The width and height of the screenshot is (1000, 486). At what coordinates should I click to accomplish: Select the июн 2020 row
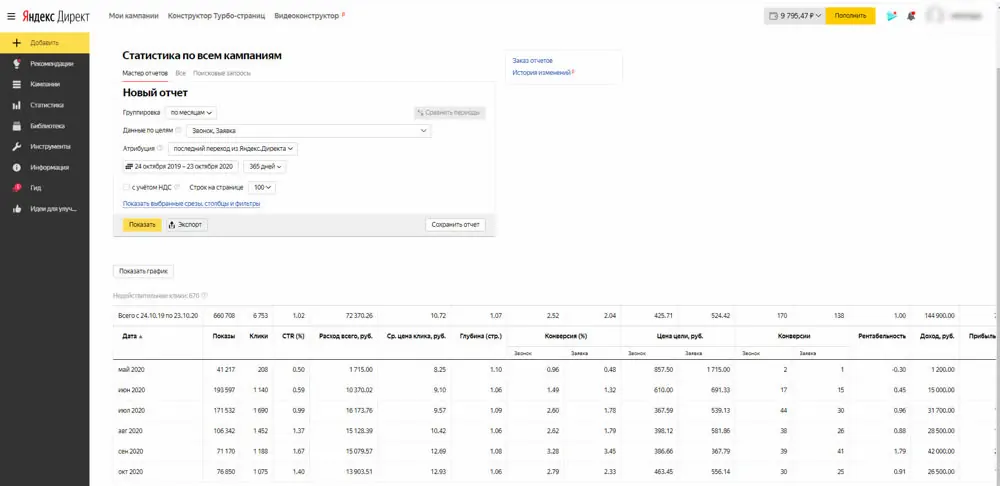556,390
